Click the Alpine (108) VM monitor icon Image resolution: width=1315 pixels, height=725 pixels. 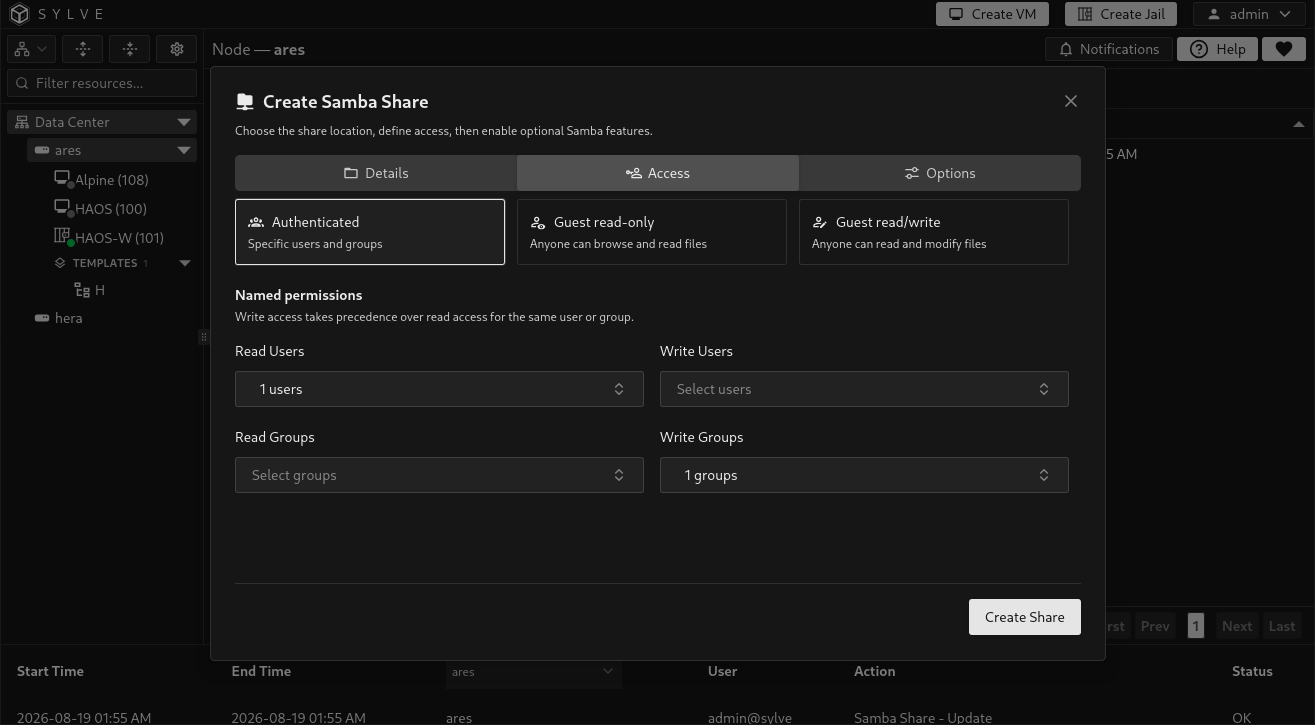(x=62, y=179)
